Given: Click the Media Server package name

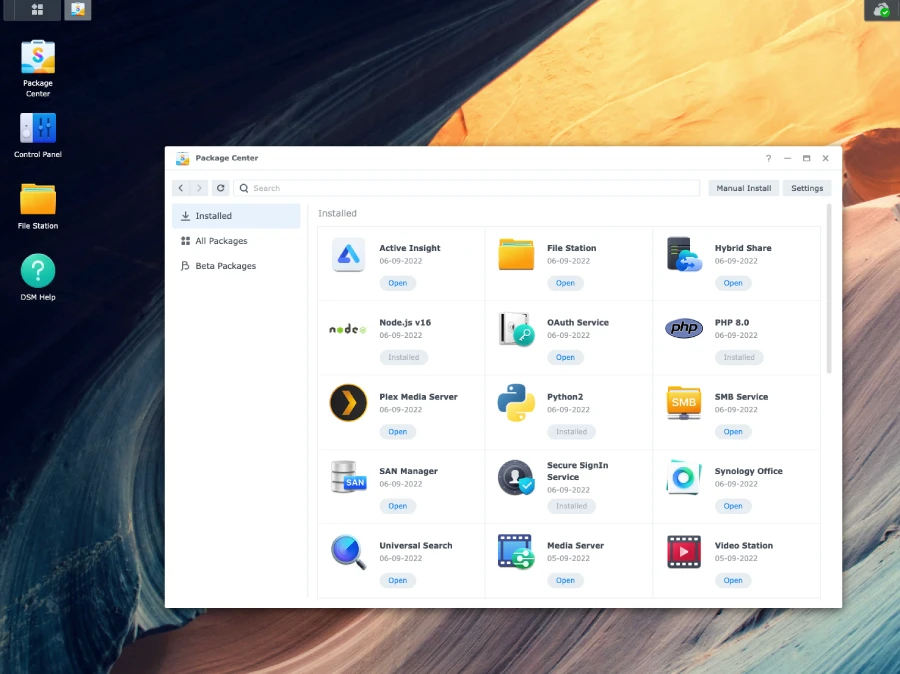Looking at the screenshot, I should [x=575, y=545].
